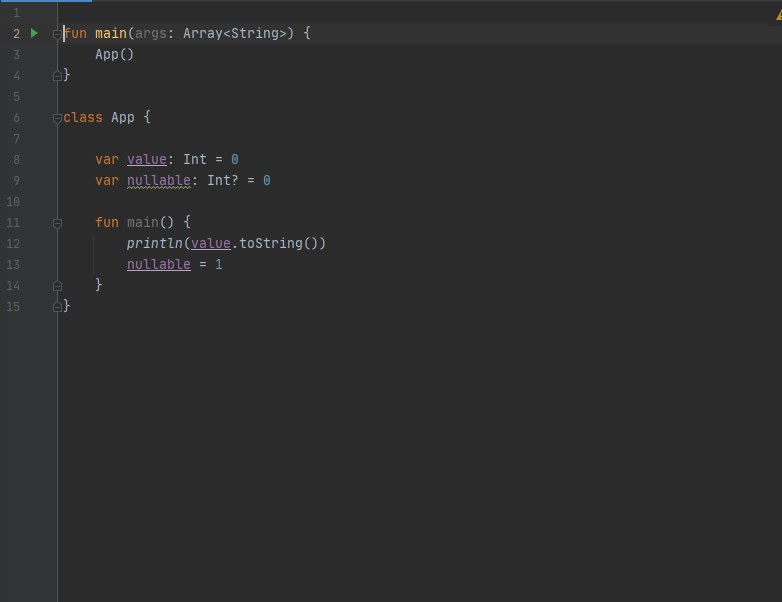Click the 'println' call on line 12
The height and width of the screenshot is (602, 782).
coord(155,243)
